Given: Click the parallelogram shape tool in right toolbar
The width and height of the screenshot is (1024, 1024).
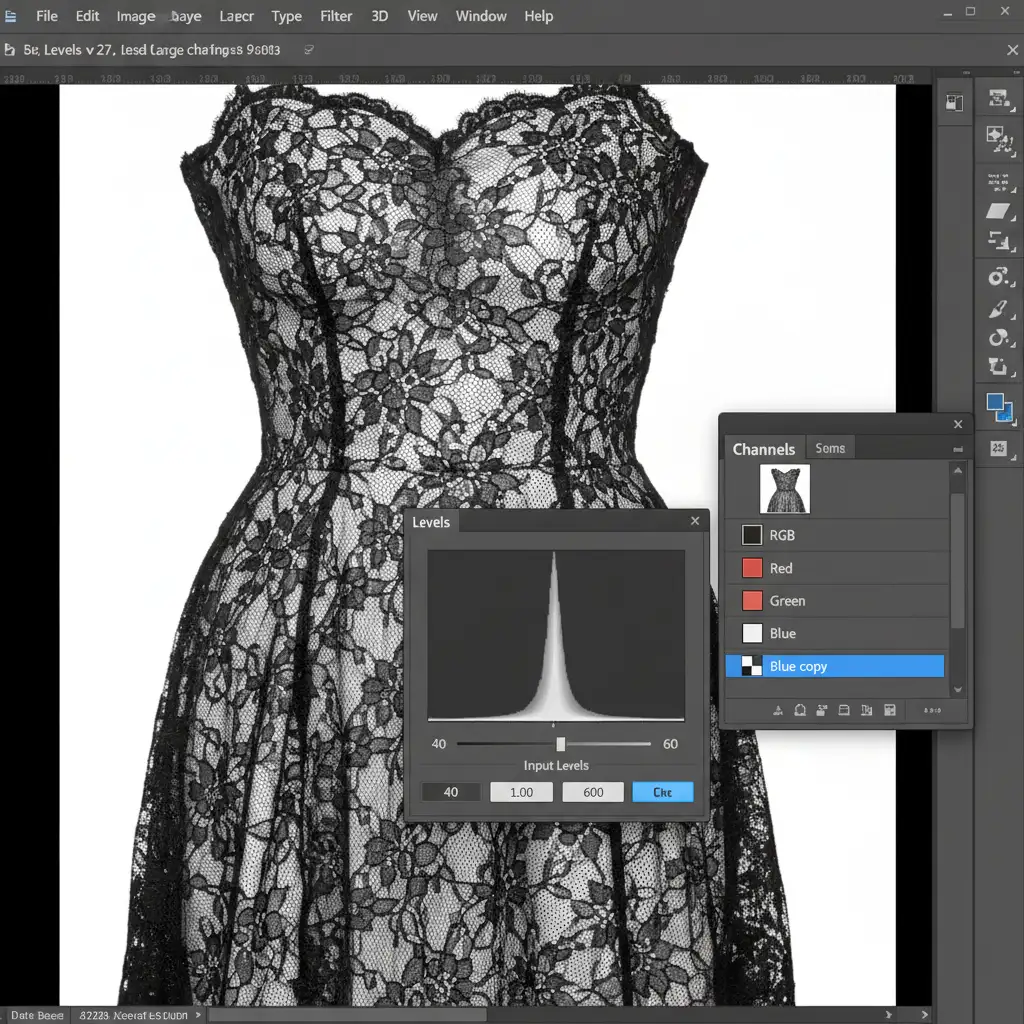Looking at the screenshot, I should (998, 210).
